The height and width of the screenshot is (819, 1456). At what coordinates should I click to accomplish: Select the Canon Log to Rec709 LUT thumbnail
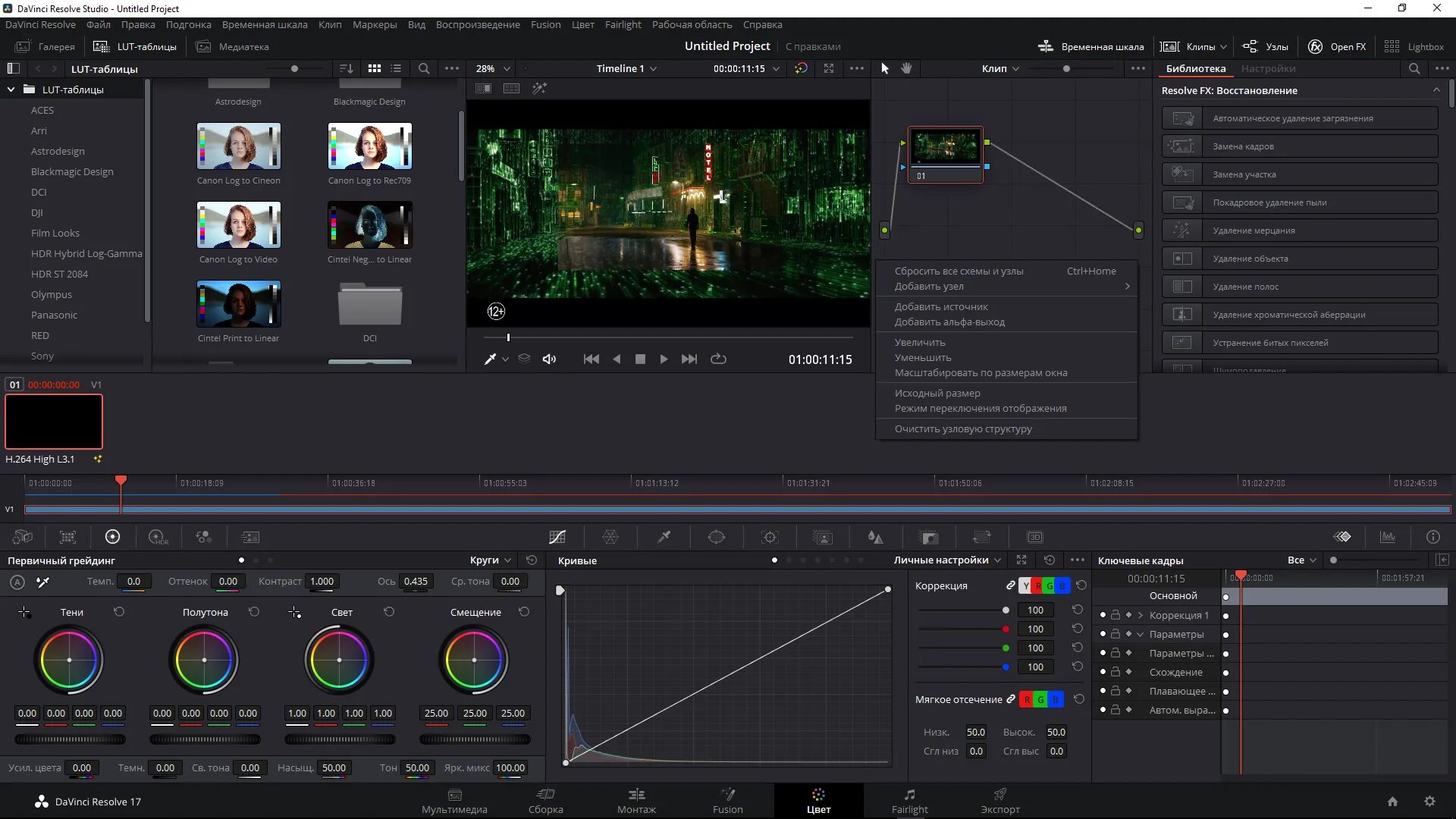[369, 146]
